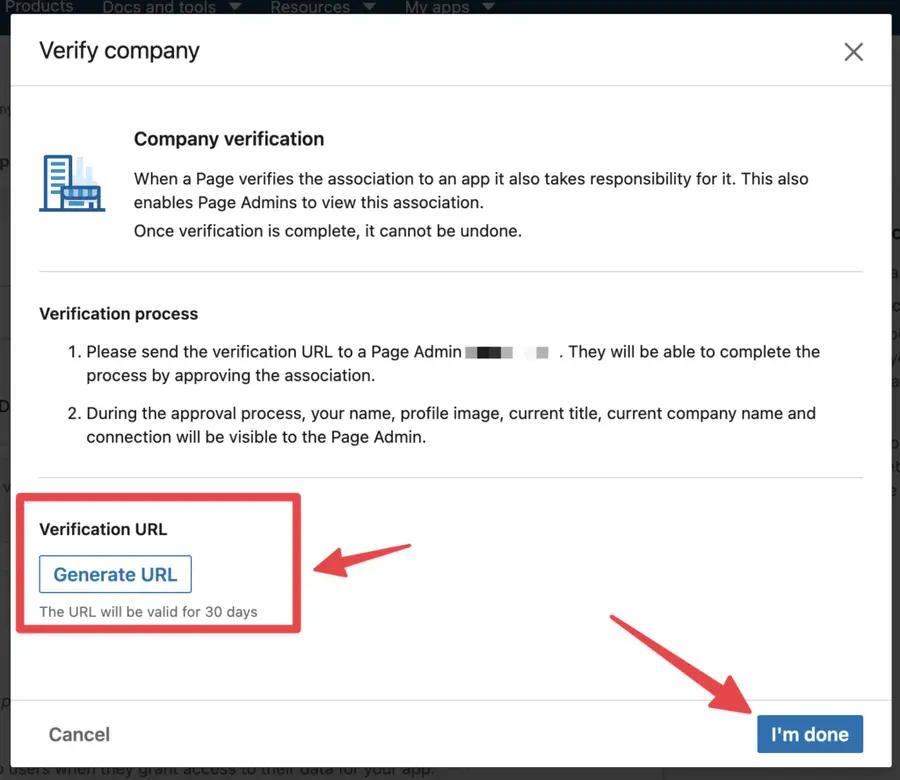Click the chevron icon beside My apps
The width and height of the screenshot is (900, 780).
point(489,6)
